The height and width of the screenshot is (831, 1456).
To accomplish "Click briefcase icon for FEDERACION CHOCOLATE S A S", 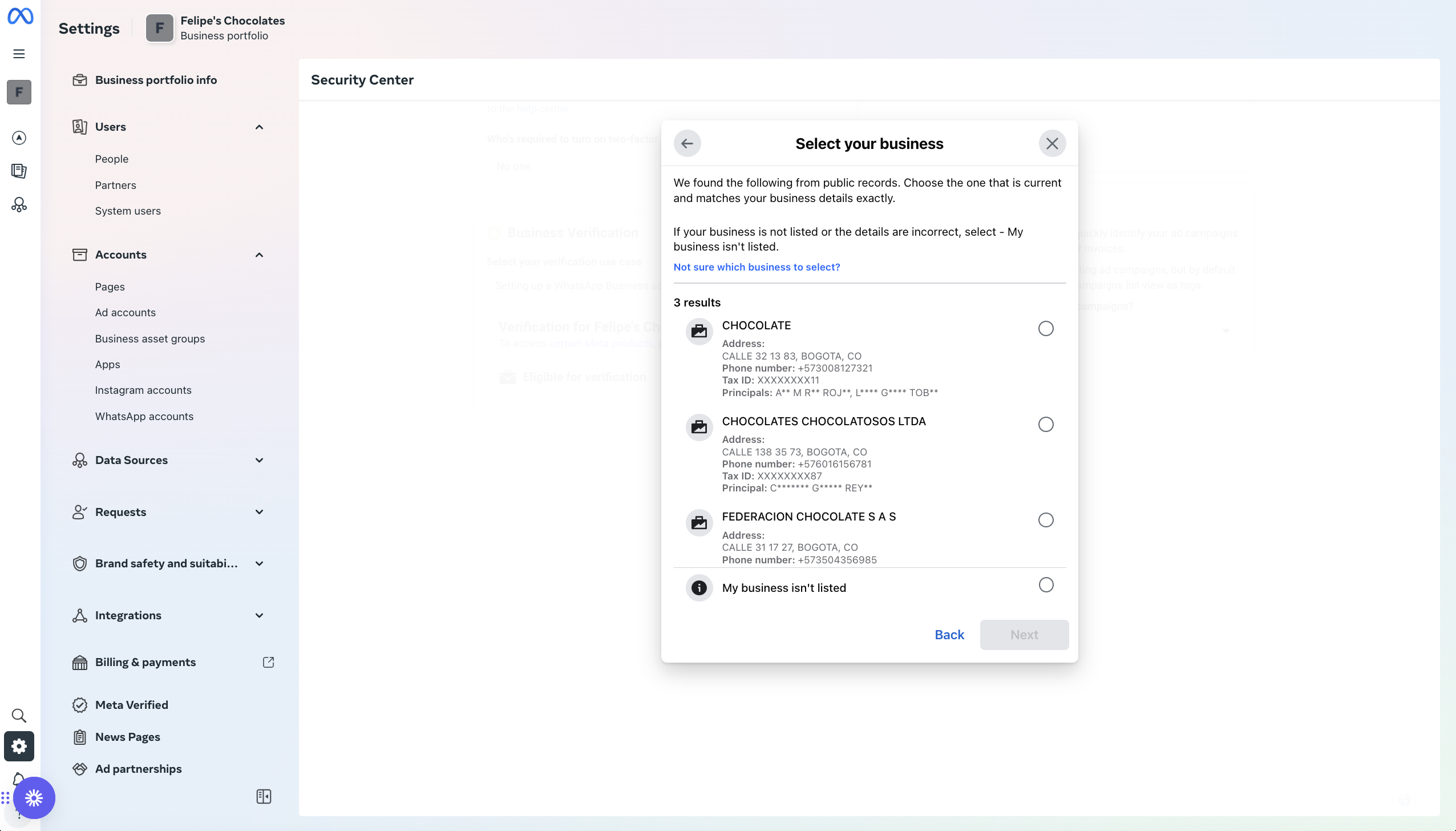I will (x=699, y=522).
